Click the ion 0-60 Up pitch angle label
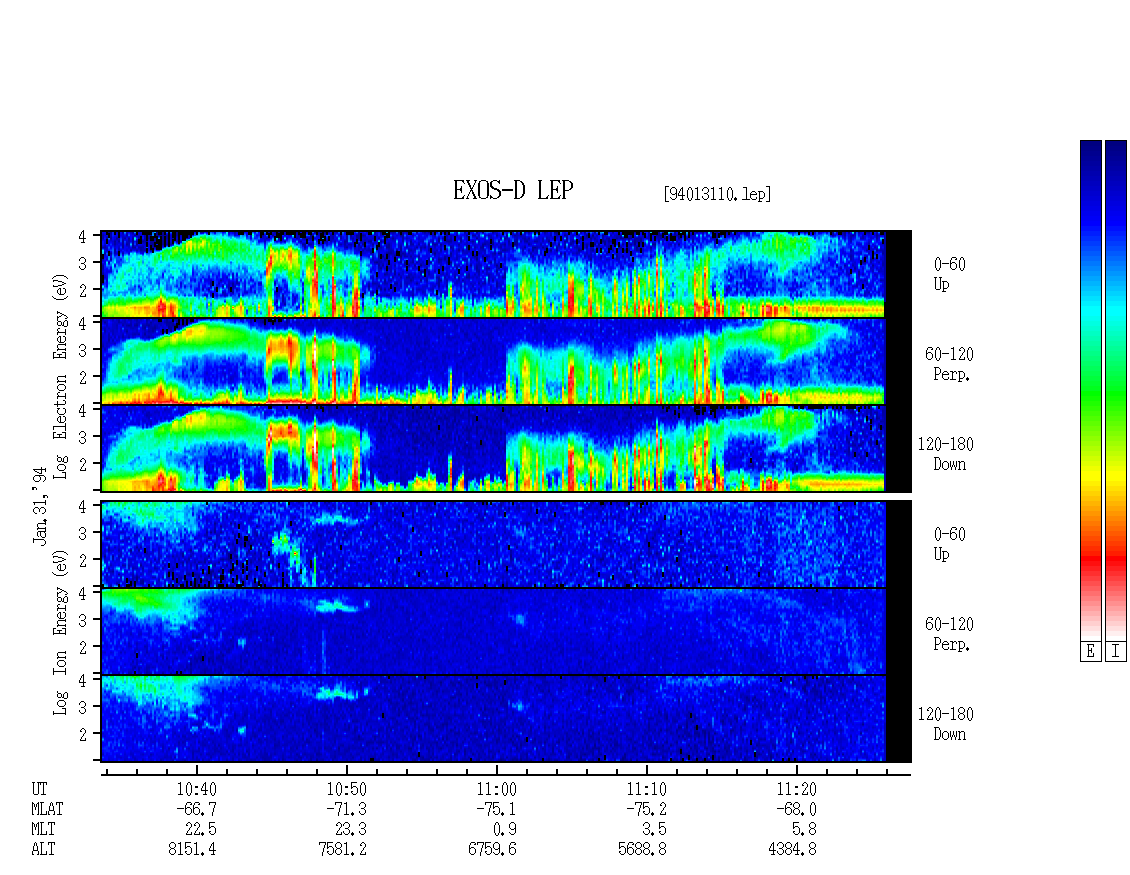The image size is (1130, 875). tap(949, 544)
